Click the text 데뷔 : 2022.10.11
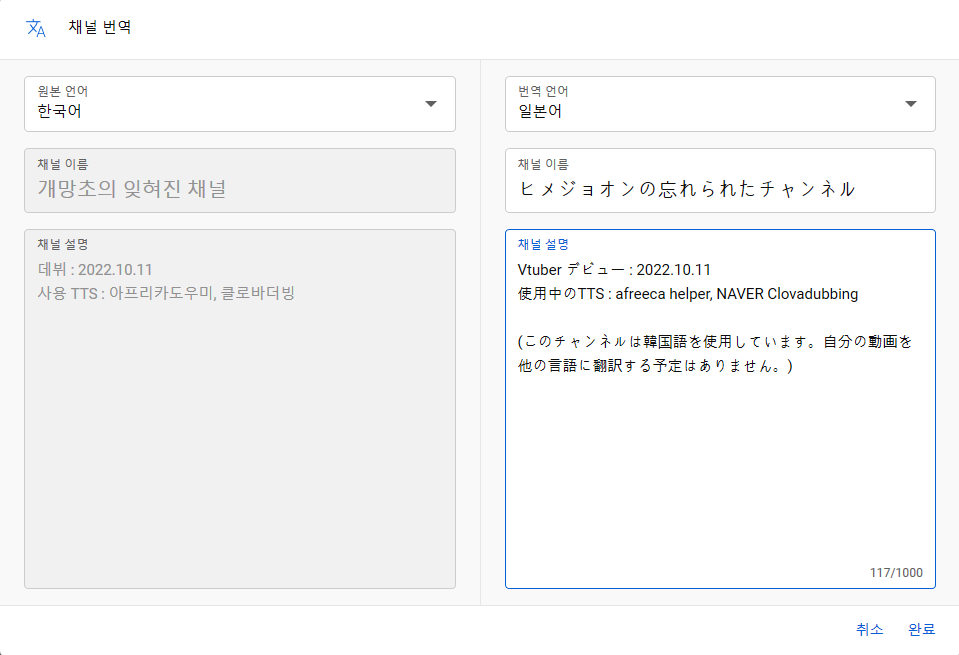The height and width of the screenshot is (655, 959). coord(95,270)
